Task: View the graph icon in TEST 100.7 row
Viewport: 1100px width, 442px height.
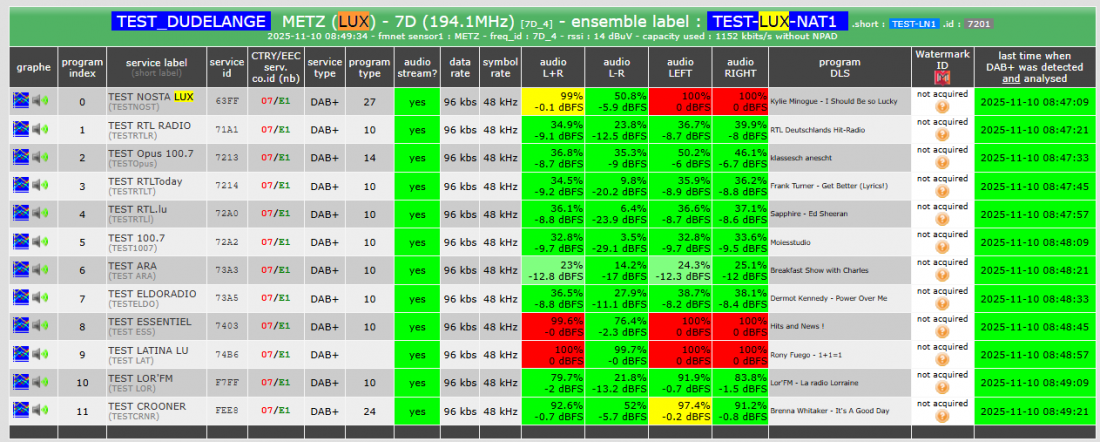Action: (21, 241)
